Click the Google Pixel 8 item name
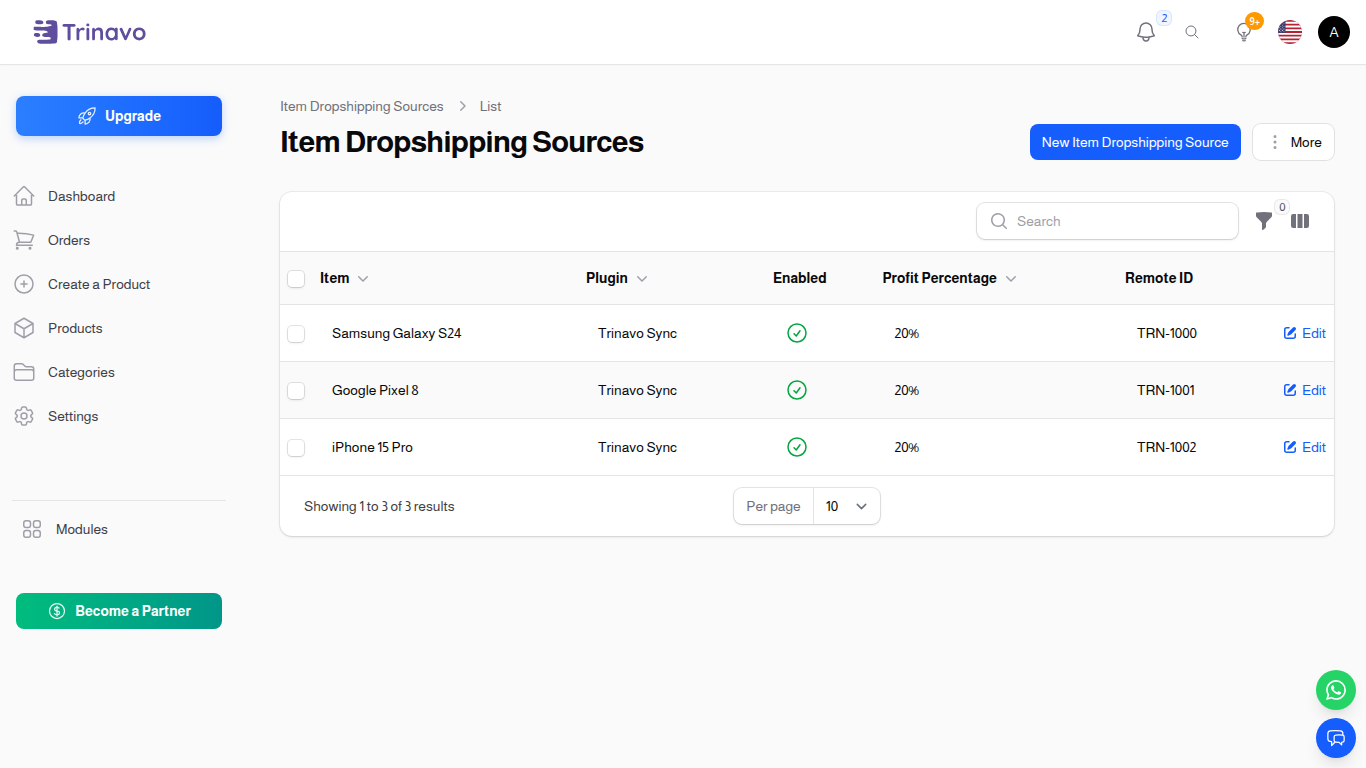Viewport: 1366px width, 768px height. [375, 390]
